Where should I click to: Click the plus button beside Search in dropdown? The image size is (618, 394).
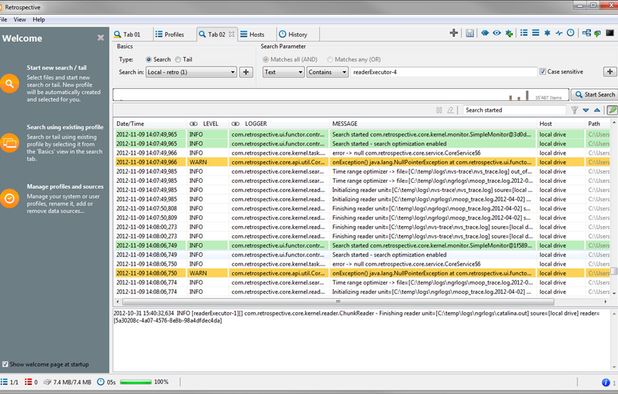[246, 72]
